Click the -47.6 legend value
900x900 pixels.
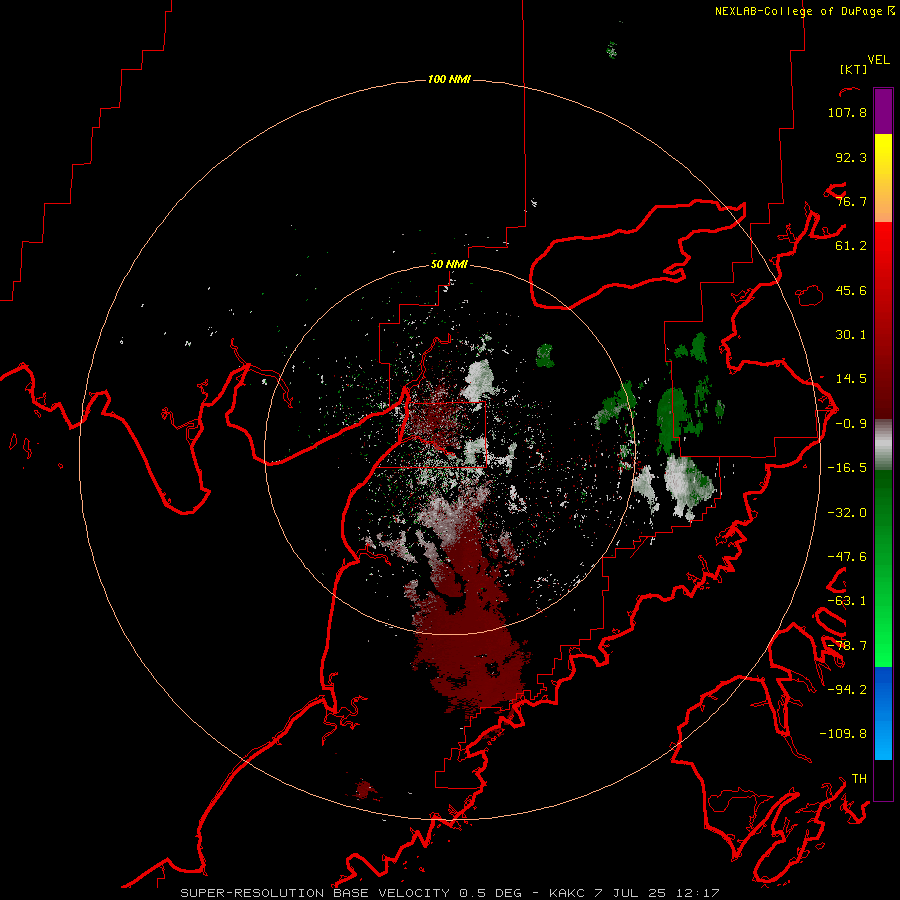coord(847,557)
